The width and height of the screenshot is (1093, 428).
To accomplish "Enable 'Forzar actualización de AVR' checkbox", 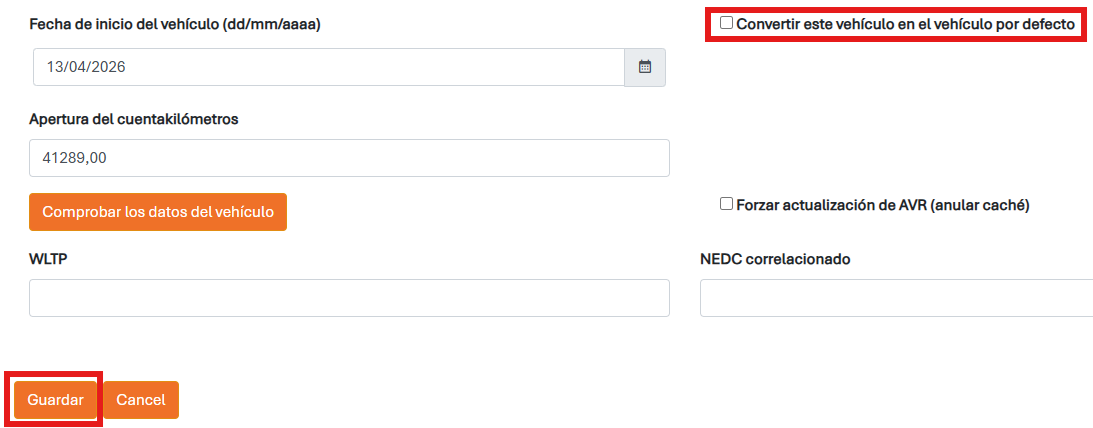I will click(x=727, y=204).
